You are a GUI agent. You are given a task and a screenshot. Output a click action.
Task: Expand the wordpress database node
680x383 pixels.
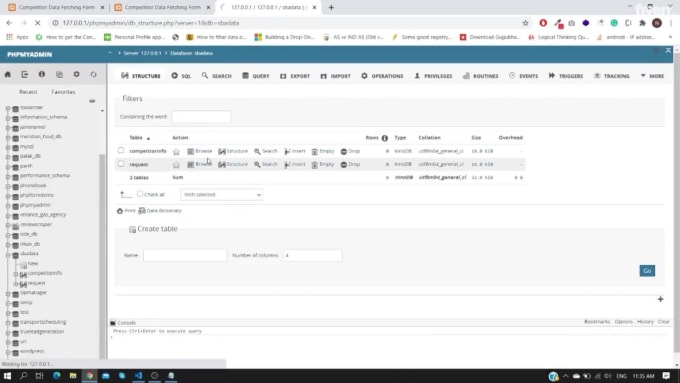click(8, 352)
